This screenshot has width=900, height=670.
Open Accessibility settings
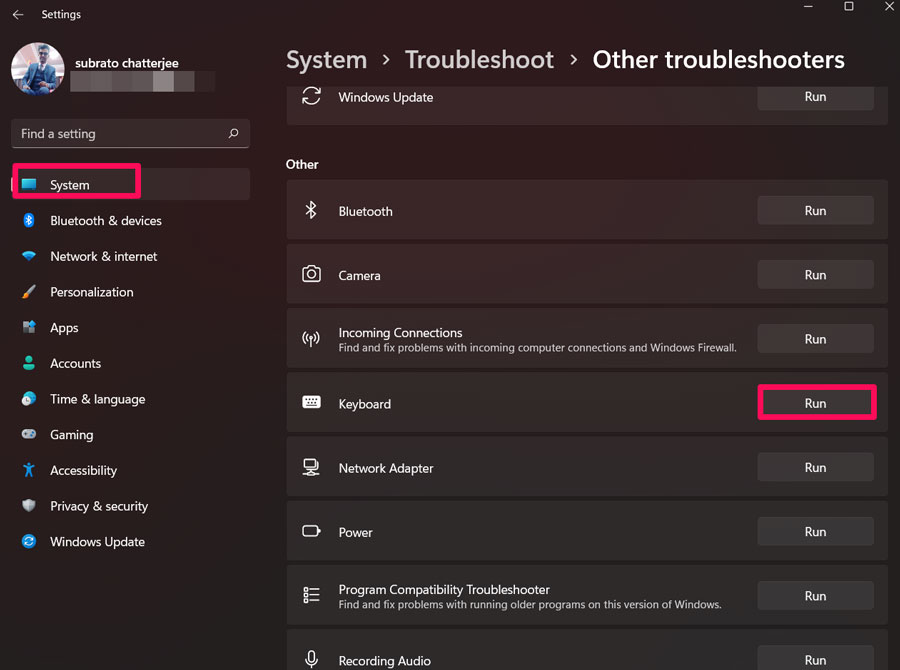click(x=131, y=470)
